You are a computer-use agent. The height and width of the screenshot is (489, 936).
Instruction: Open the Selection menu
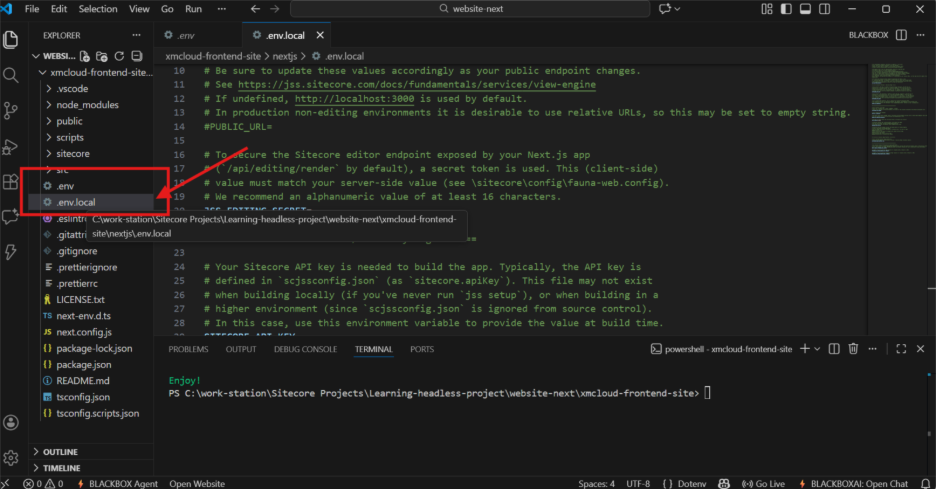[98, 9]
